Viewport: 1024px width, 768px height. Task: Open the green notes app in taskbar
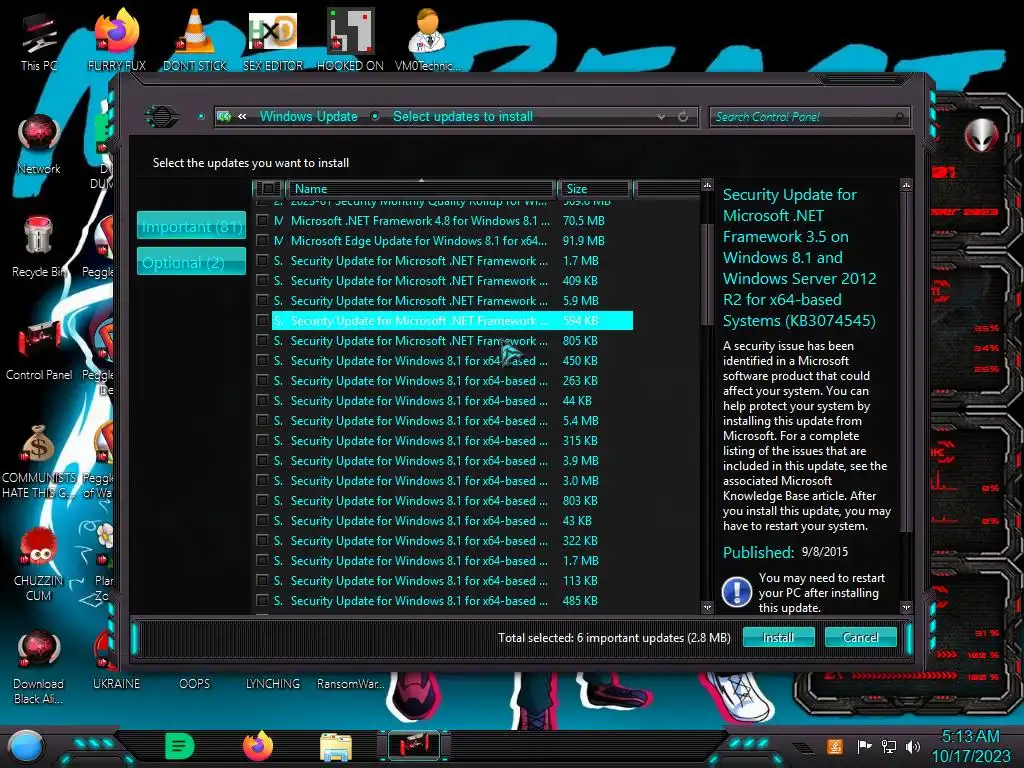tap(179, 746)
